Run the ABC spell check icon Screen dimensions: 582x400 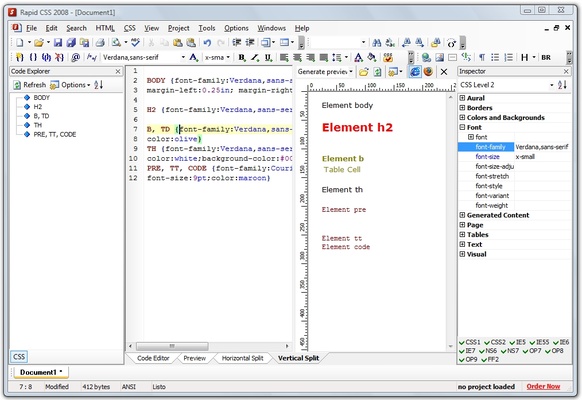(135, 43)
